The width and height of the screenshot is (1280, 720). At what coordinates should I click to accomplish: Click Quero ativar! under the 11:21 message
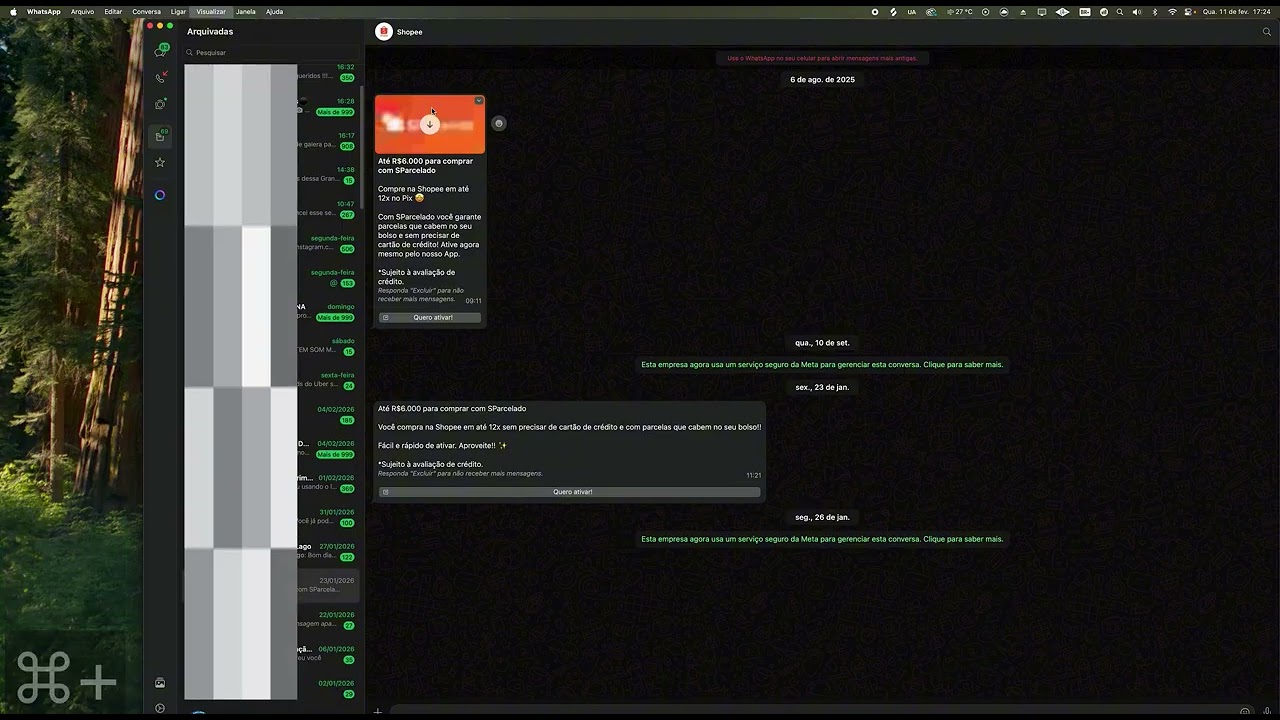[570, 492]
